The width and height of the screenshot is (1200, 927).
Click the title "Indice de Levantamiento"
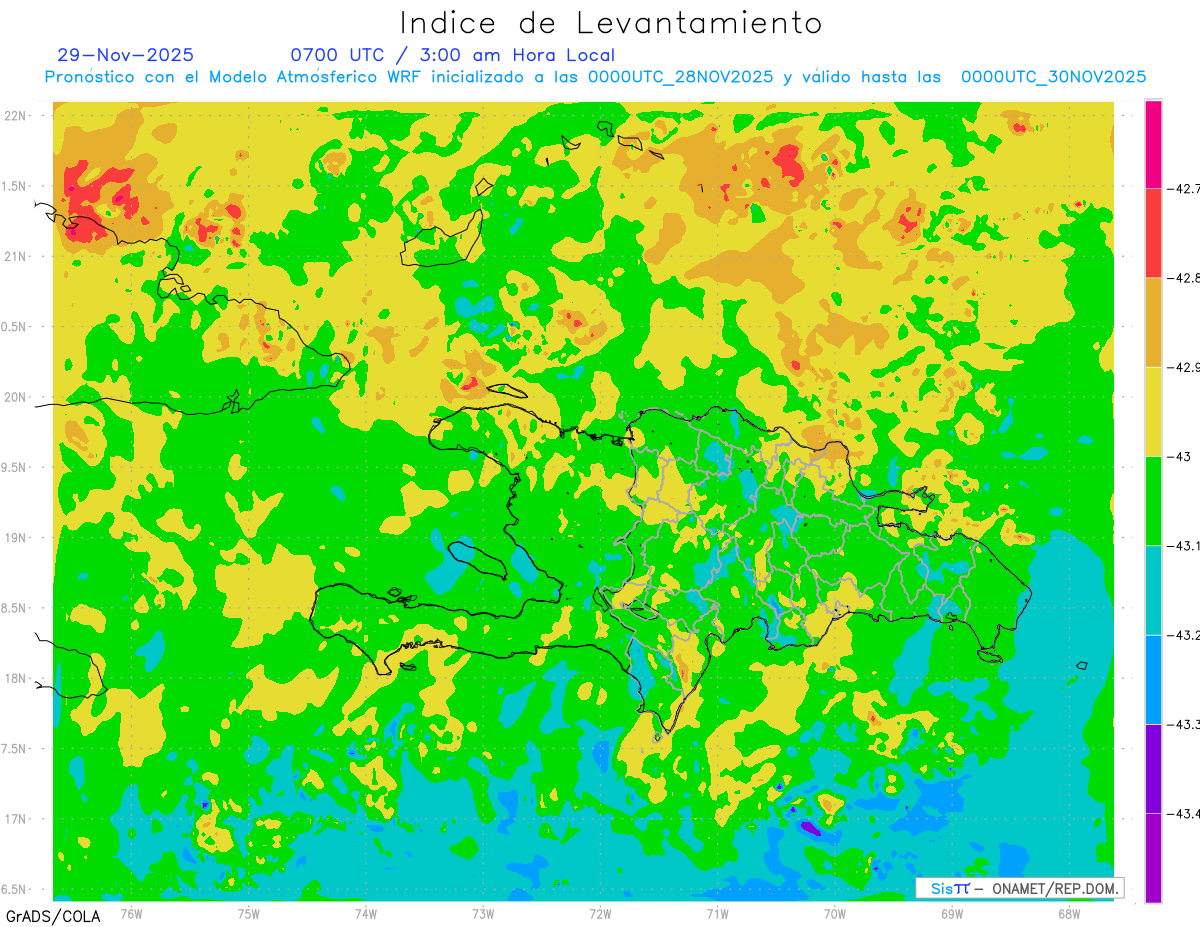point(611,23)
